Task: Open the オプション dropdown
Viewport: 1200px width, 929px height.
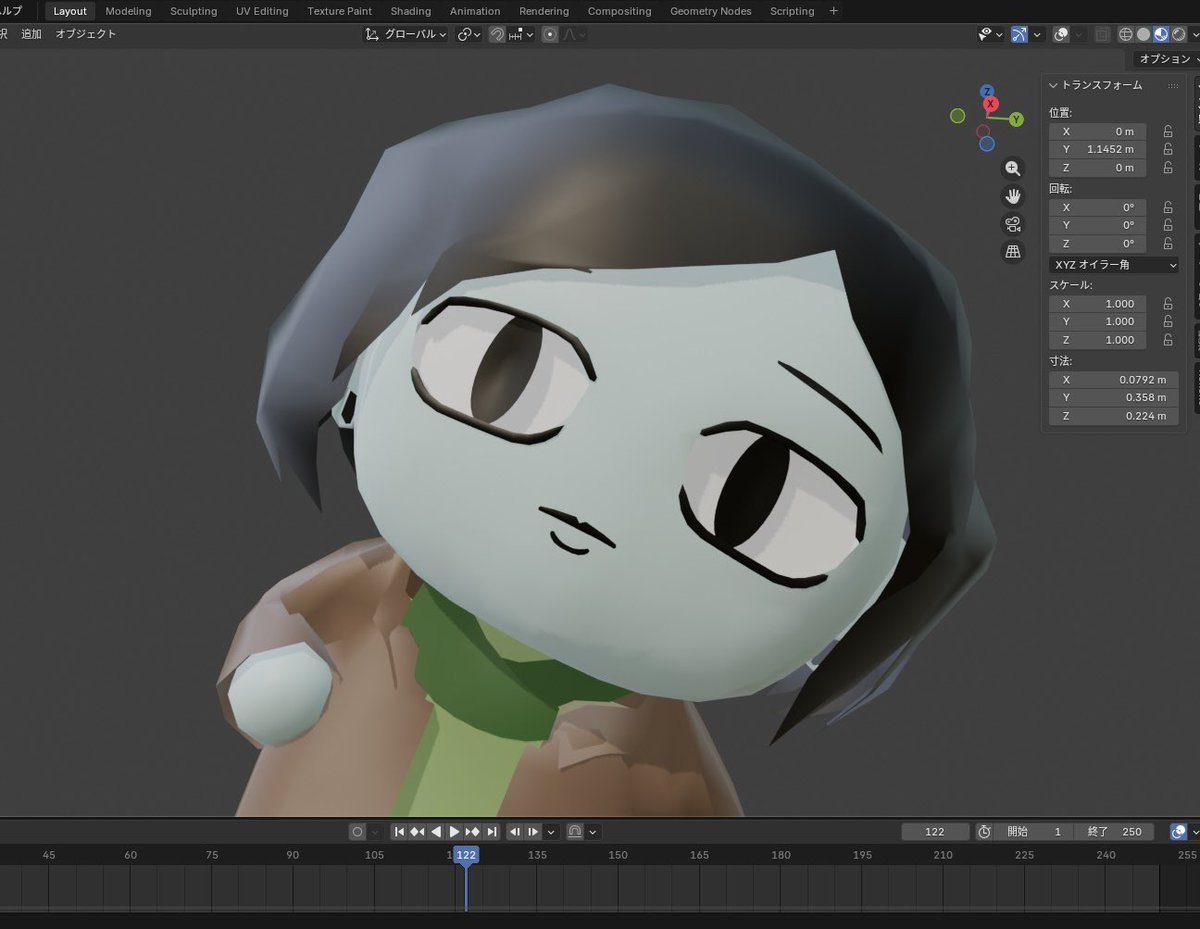Action: [x=1168, y=59]
